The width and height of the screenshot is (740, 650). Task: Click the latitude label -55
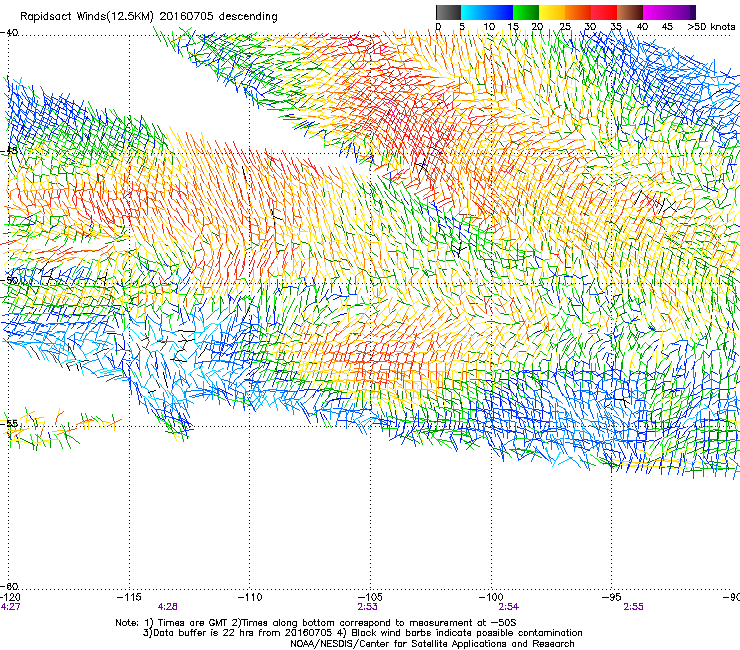point(9,423)
